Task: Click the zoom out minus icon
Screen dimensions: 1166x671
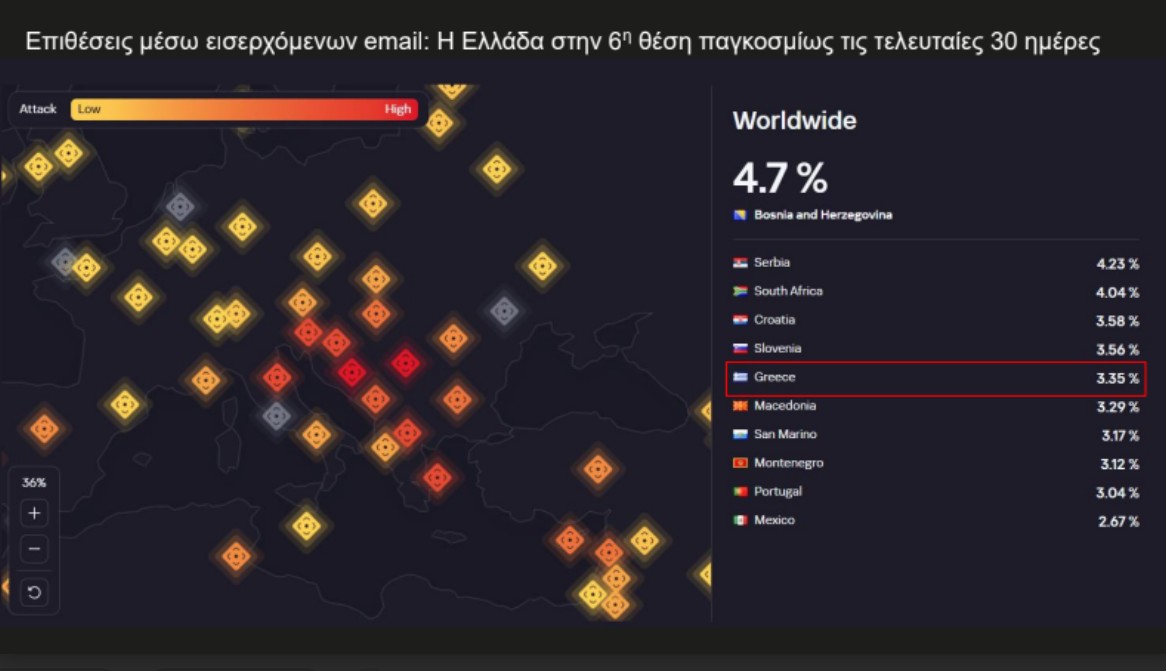Action: tap(35, 548)
